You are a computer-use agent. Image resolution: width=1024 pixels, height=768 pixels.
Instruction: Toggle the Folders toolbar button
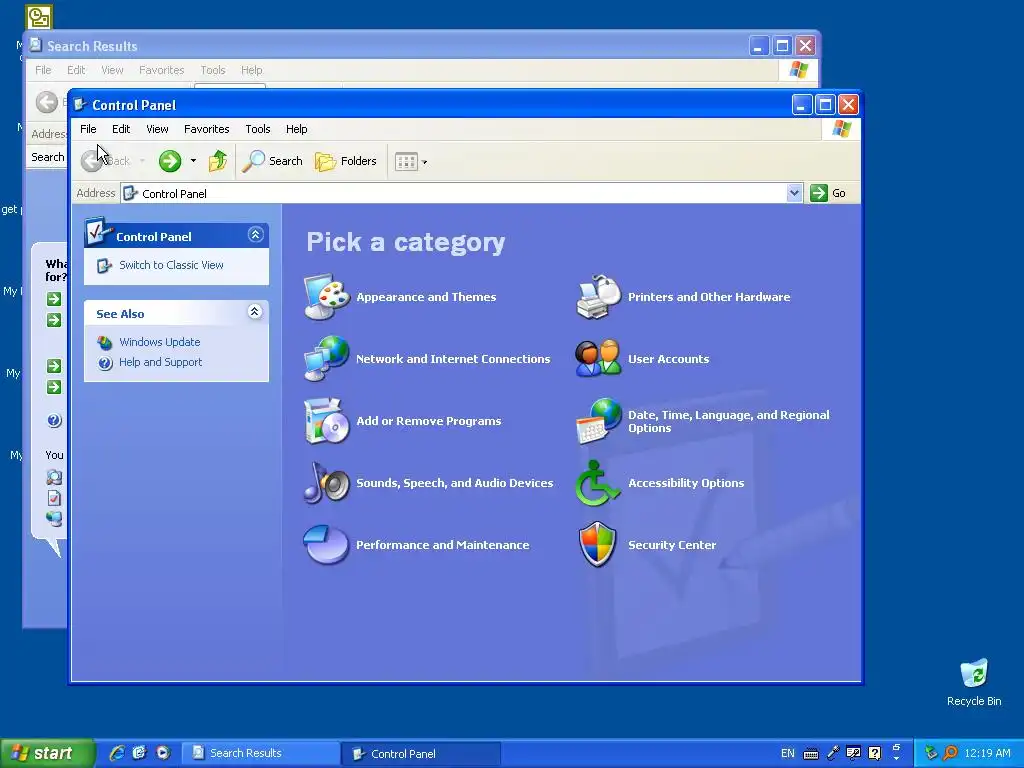pos(346,161)
